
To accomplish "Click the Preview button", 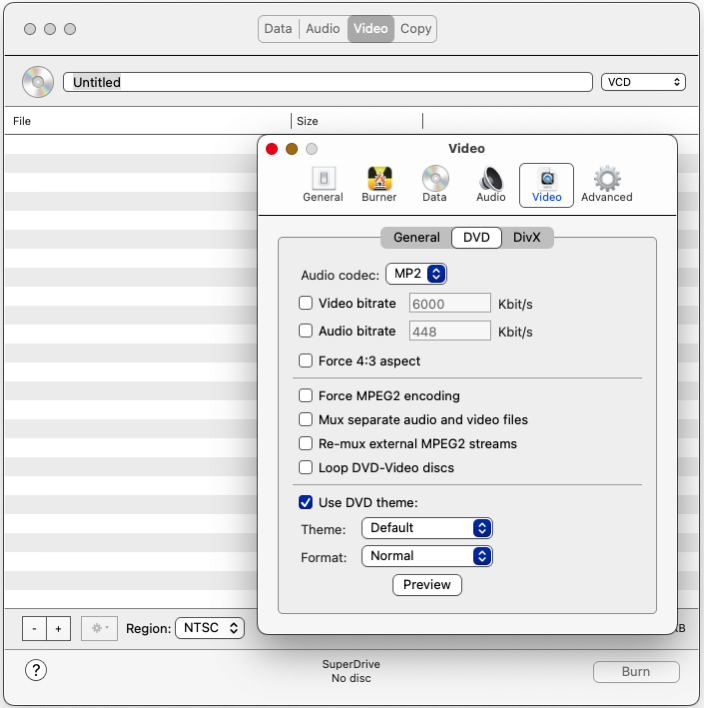I will pyautogui.click(x=427, y=585).
